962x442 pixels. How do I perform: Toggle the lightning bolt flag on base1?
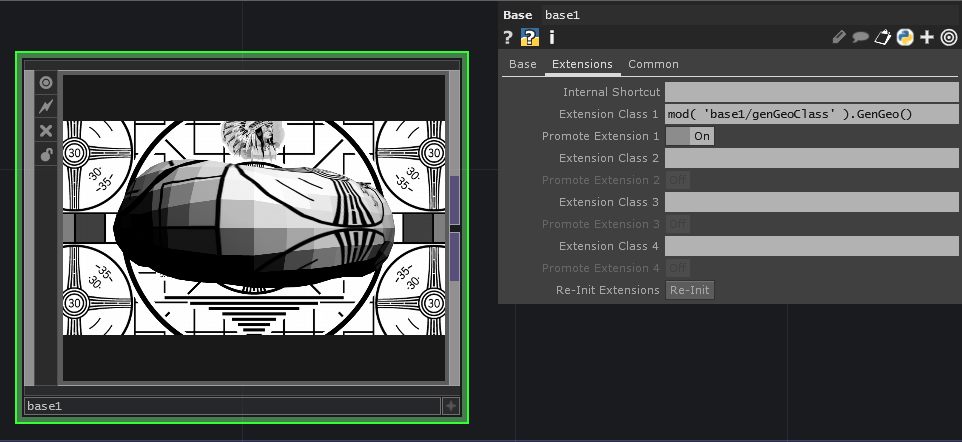click(x=46, y=106)
